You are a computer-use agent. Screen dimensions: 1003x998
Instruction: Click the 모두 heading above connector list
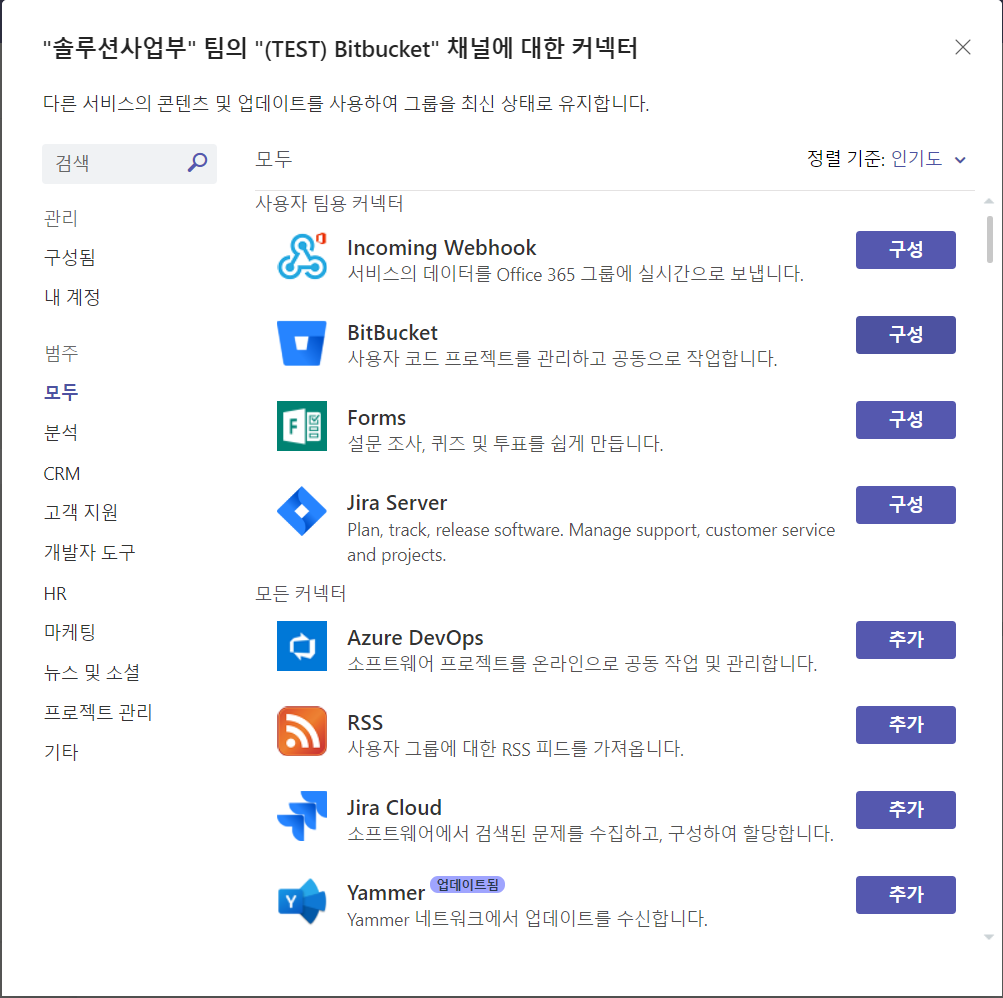[x=273, y=159]
